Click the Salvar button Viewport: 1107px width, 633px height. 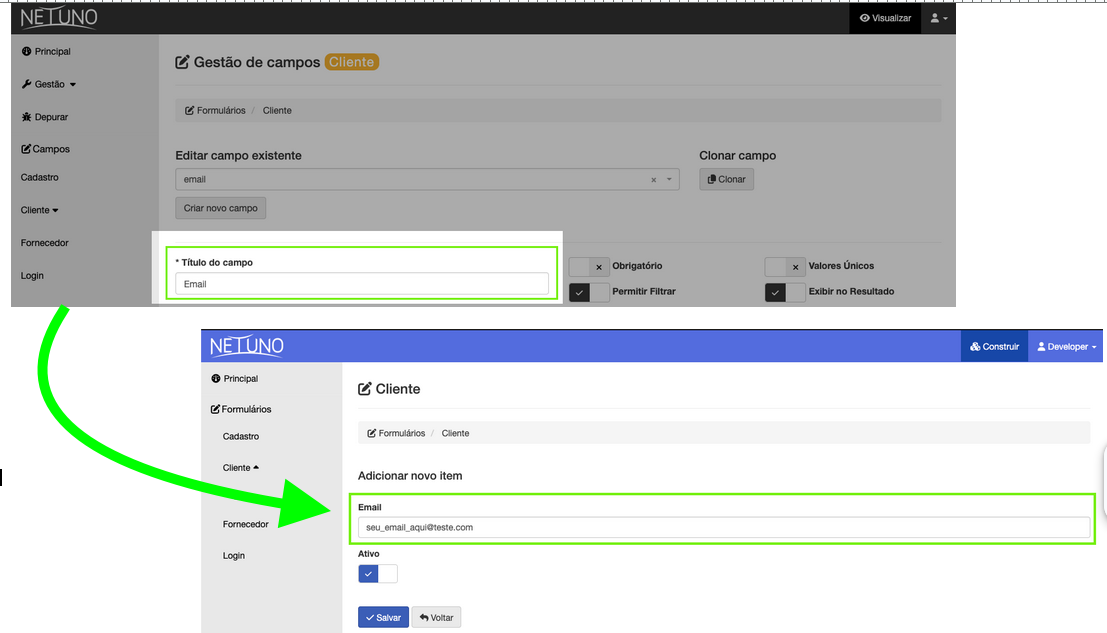(x=383, y=617)
